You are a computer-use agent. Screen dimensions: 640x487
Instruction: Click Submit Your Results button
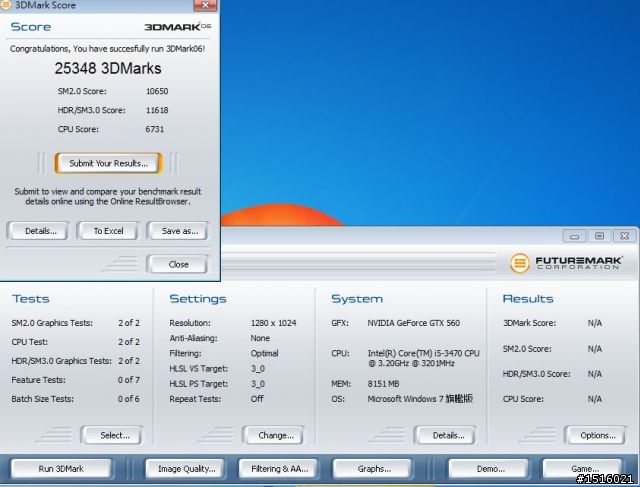tap(109, 163)
